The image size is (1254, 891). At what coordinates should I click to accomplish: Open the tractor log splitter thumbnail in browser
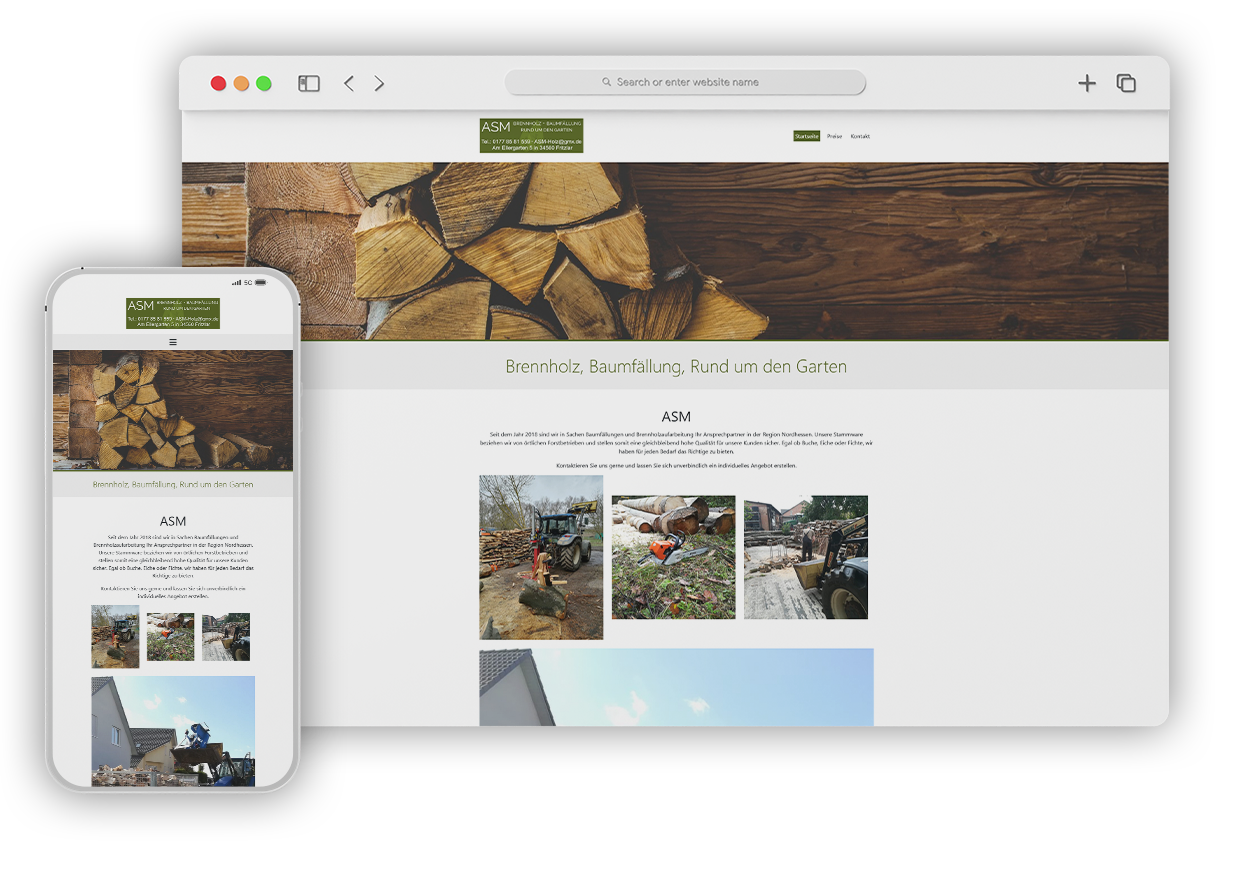(541, 557)
